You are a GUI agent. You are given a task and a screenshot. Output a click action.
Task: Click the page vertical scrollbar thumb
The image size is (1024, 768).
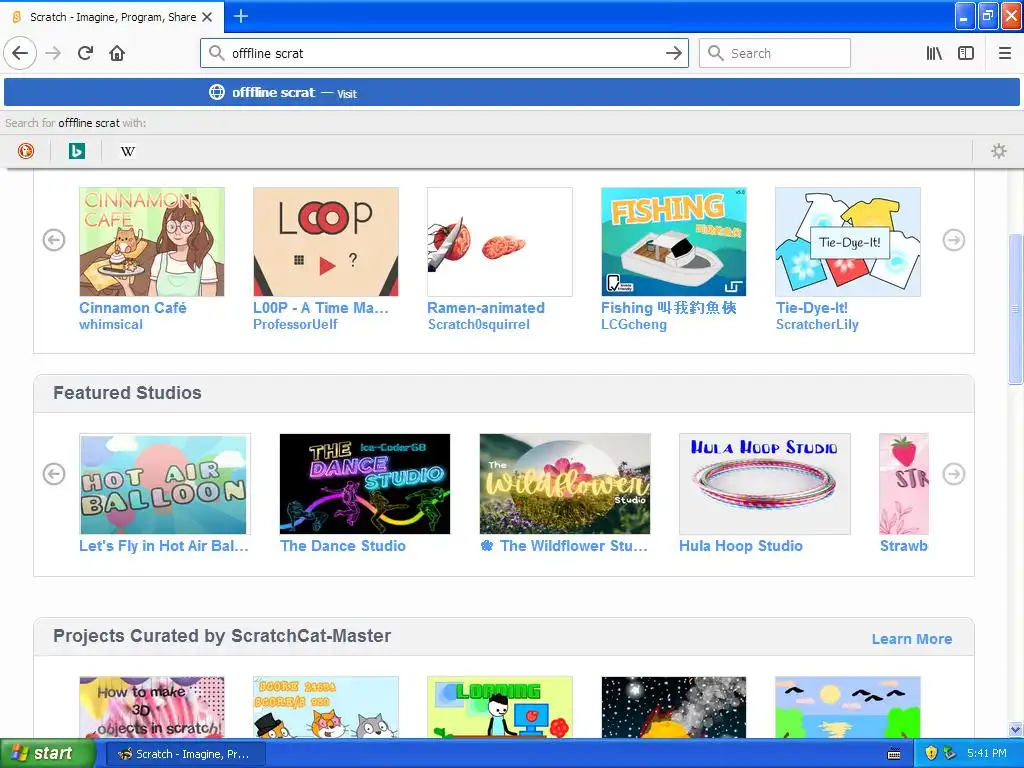coord(1016,309)
